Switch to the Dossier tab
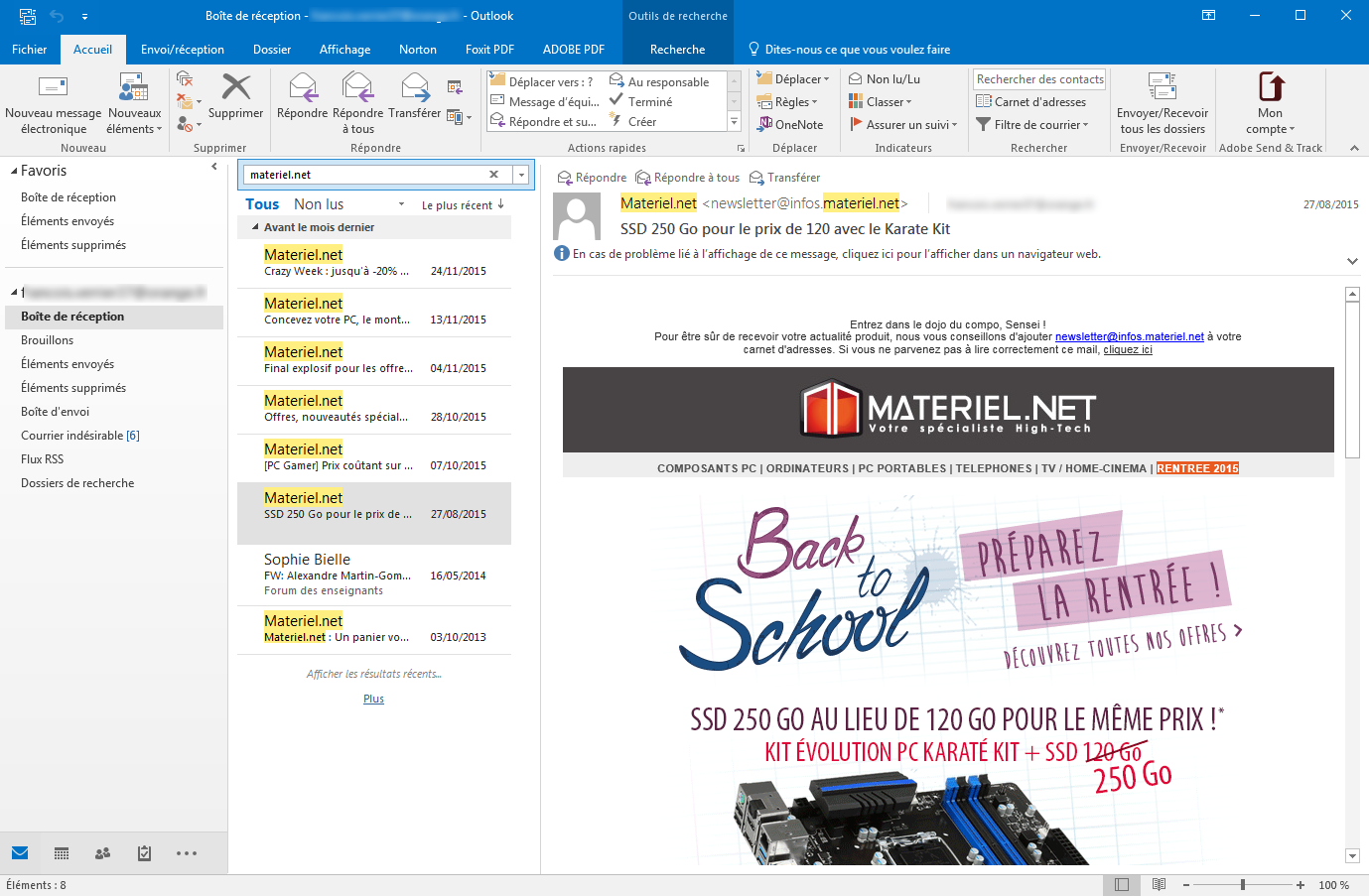 pyautogui.click(x=272, y=49)
